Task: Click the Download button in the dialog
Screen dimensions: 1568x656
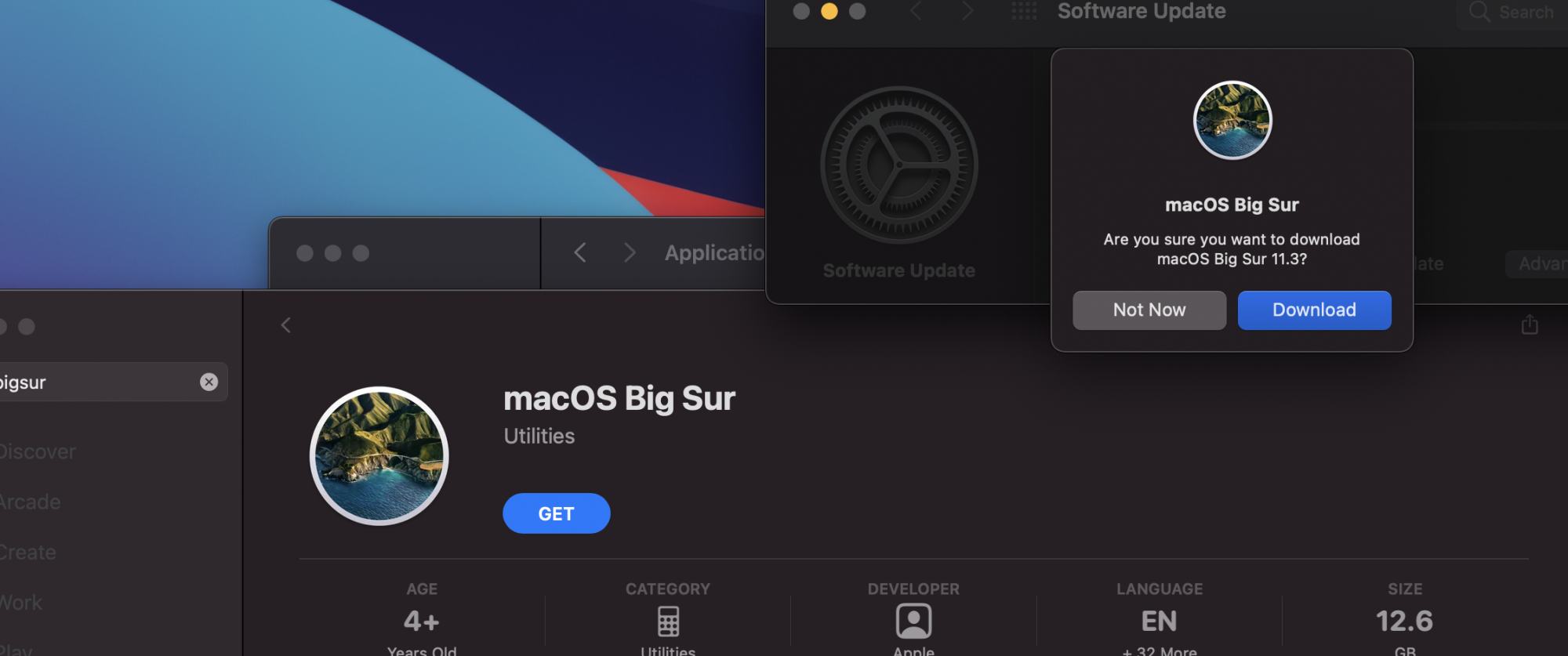Action: coord(1314,310)
